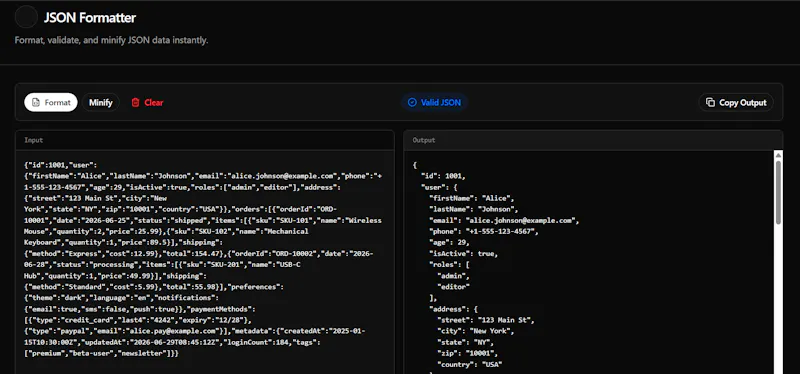Click the checkmark icon in Valid JSON
Viewport: 800px width, 374px height.
pyautogui.click(x=412, y=102)
